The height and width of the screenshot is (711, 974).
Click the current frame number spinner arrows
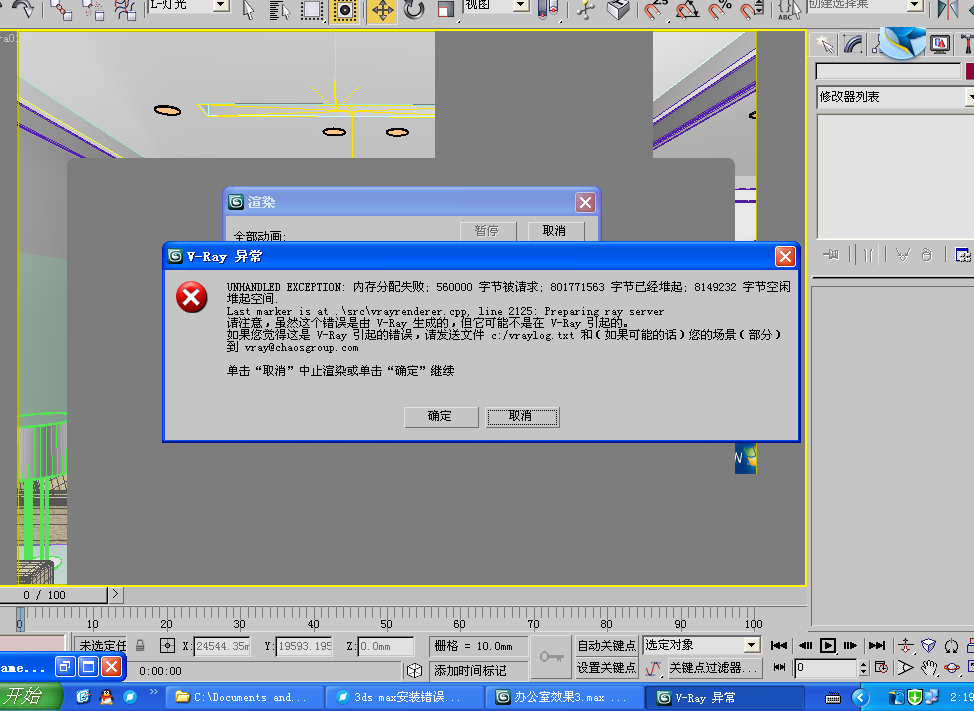863,668
